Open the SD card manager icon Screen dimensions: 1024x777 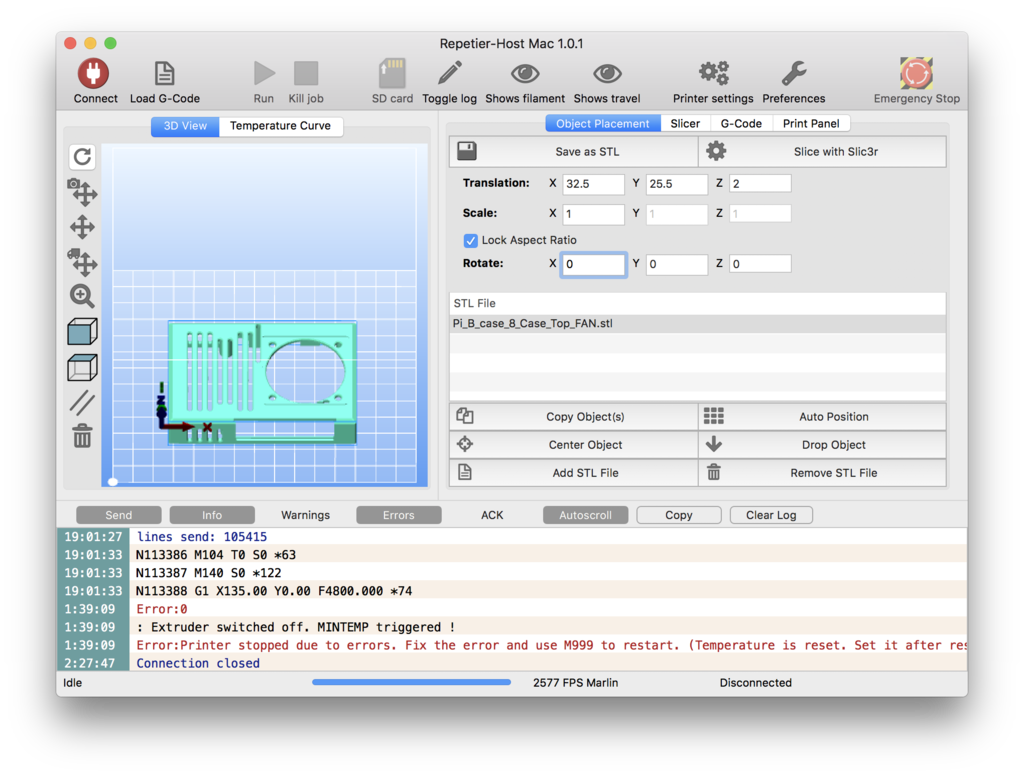point(392,74)
